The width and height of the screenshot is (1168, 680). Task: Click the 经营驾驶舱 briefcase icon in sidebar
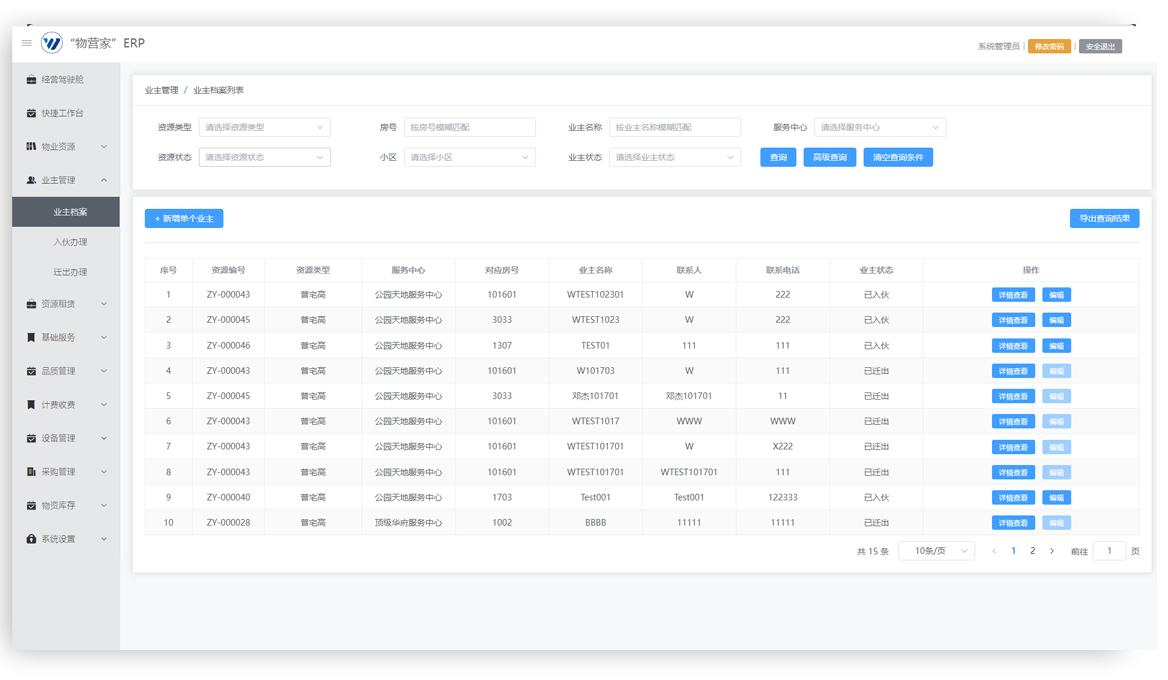[32, 80]
